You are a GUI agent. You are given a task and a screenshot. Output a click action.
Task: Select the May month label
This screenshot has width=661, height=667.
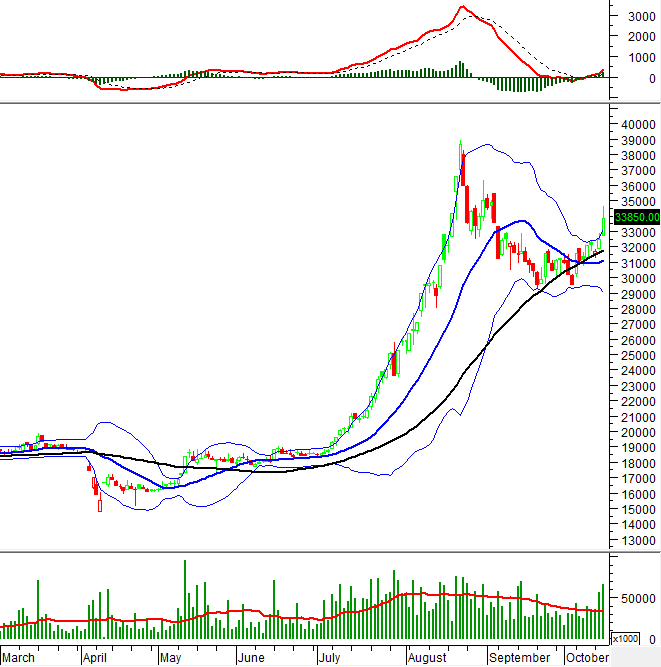click(171, 657)
